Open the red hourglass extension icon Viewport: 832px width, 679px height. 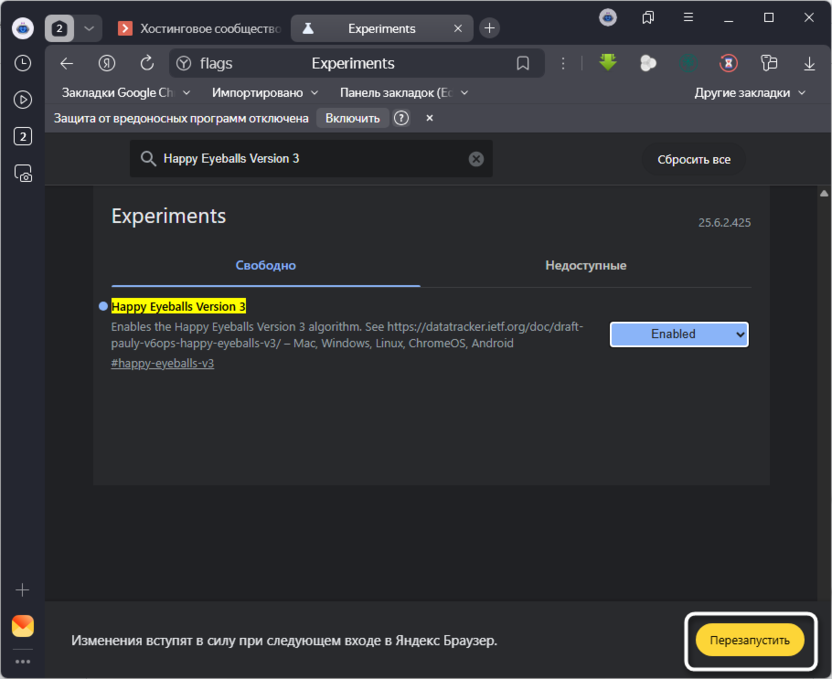(729, 64)
